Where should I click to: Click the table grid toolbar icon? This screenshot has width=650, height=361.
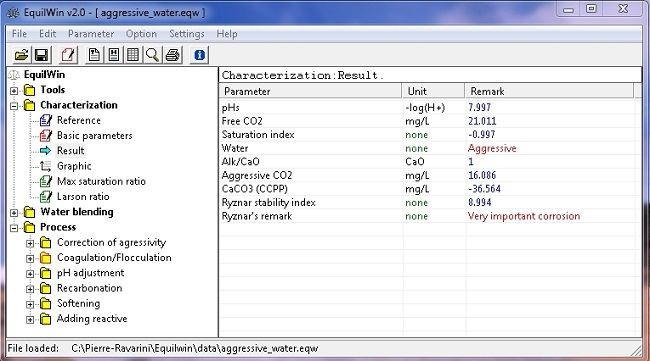pyautogui.click(x=133, y=55)
